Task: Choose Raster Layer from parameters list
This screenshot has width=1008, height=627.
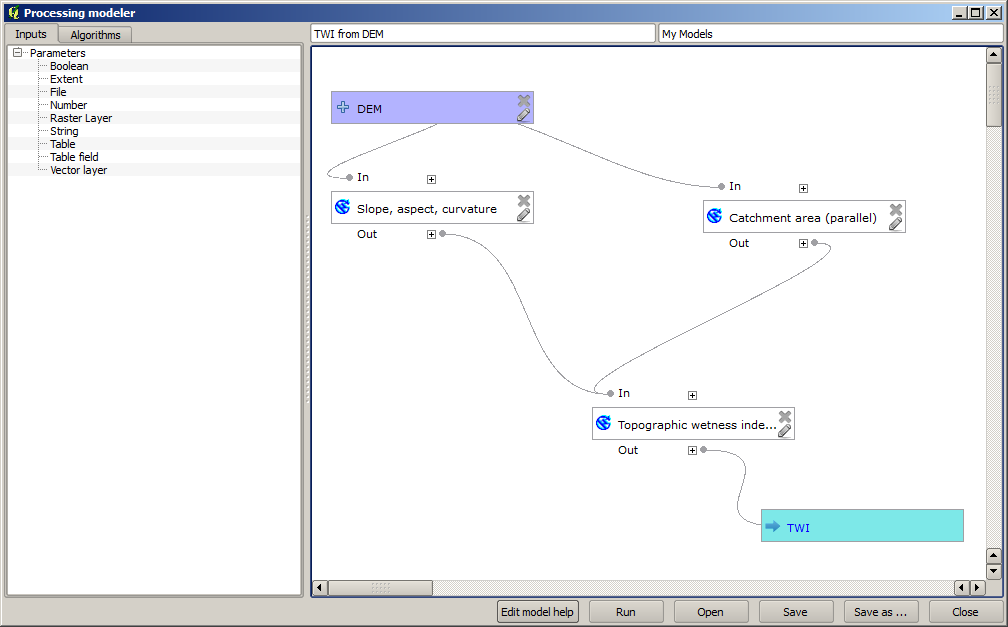Action: (x=81, y=118)
